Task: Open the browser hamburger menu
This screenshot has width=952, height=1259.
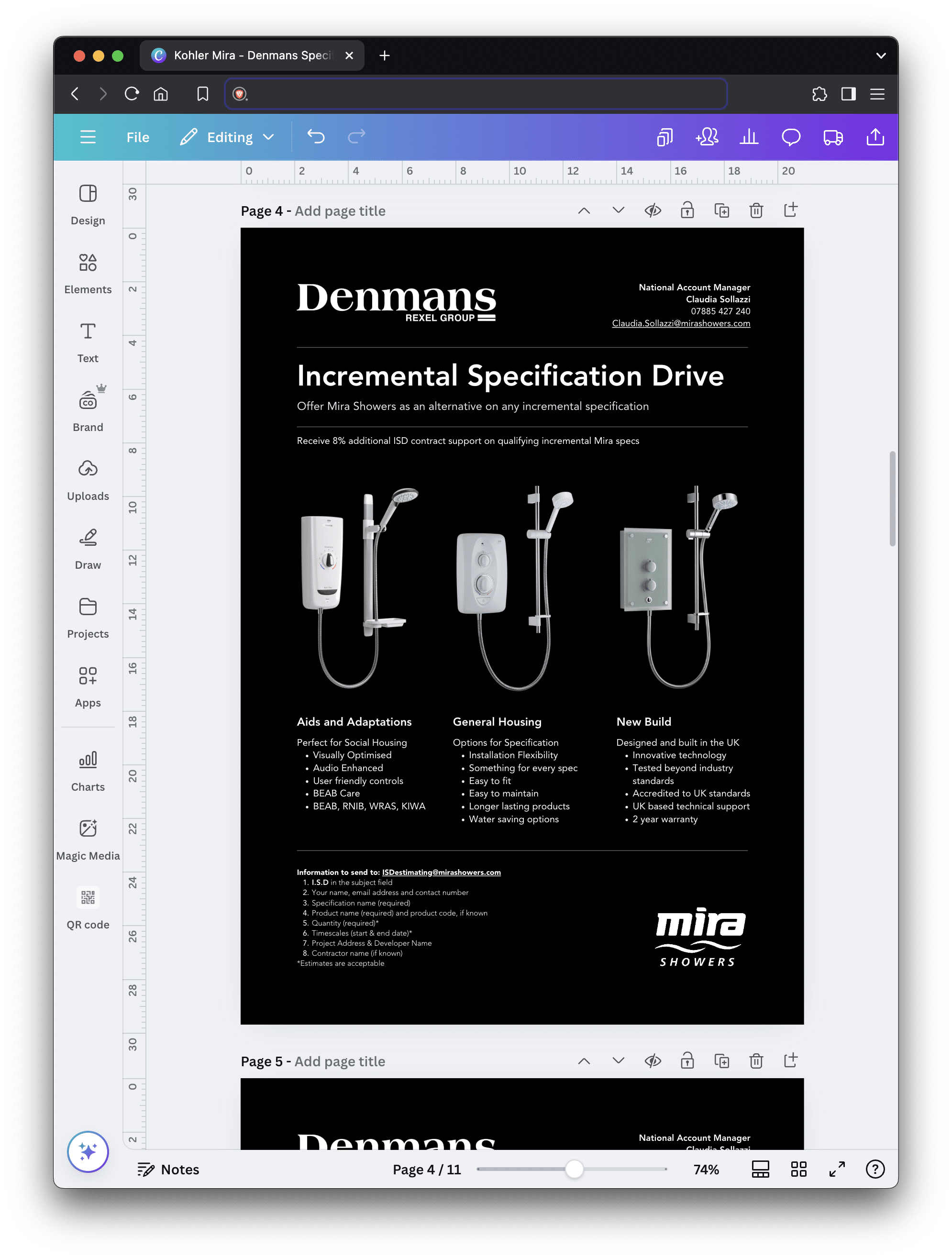Action: point(877,94)
